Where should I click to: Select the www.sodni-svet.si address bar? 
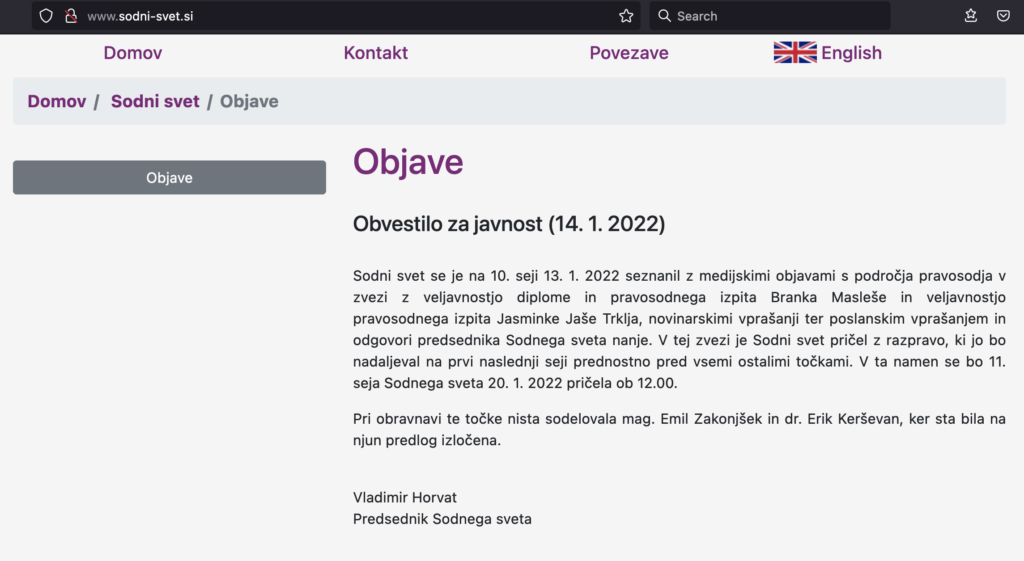pos(336,16)
